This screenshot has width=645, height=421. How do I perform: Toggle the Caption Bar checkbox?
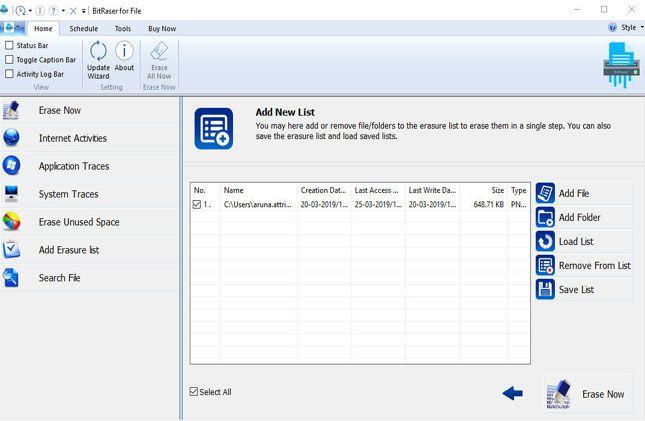pyautogui.click(x=10, y=60)
